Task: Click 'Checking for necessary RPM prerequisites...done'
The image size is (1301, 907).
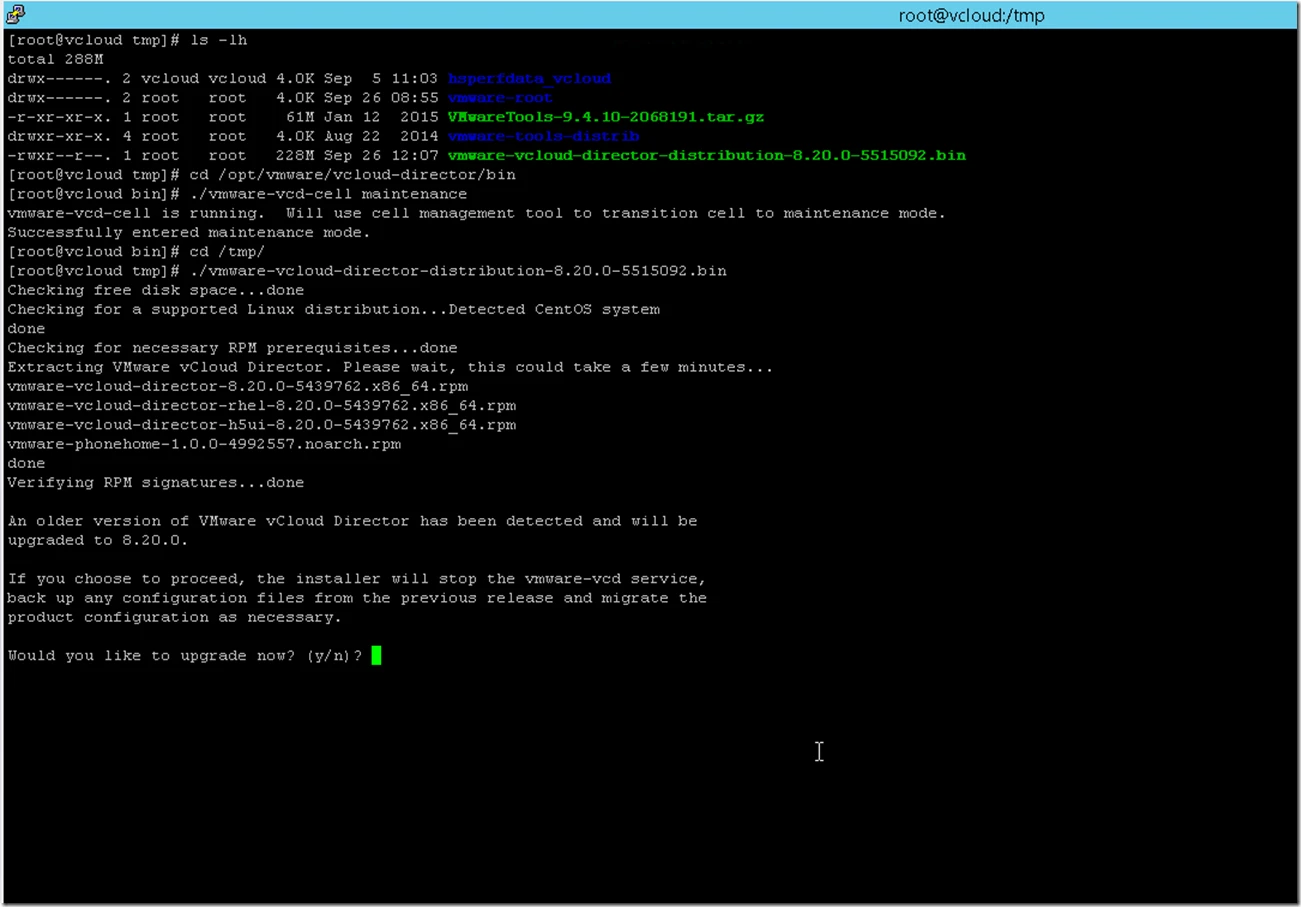Action: pyautogui.click(x=232, y=348)
